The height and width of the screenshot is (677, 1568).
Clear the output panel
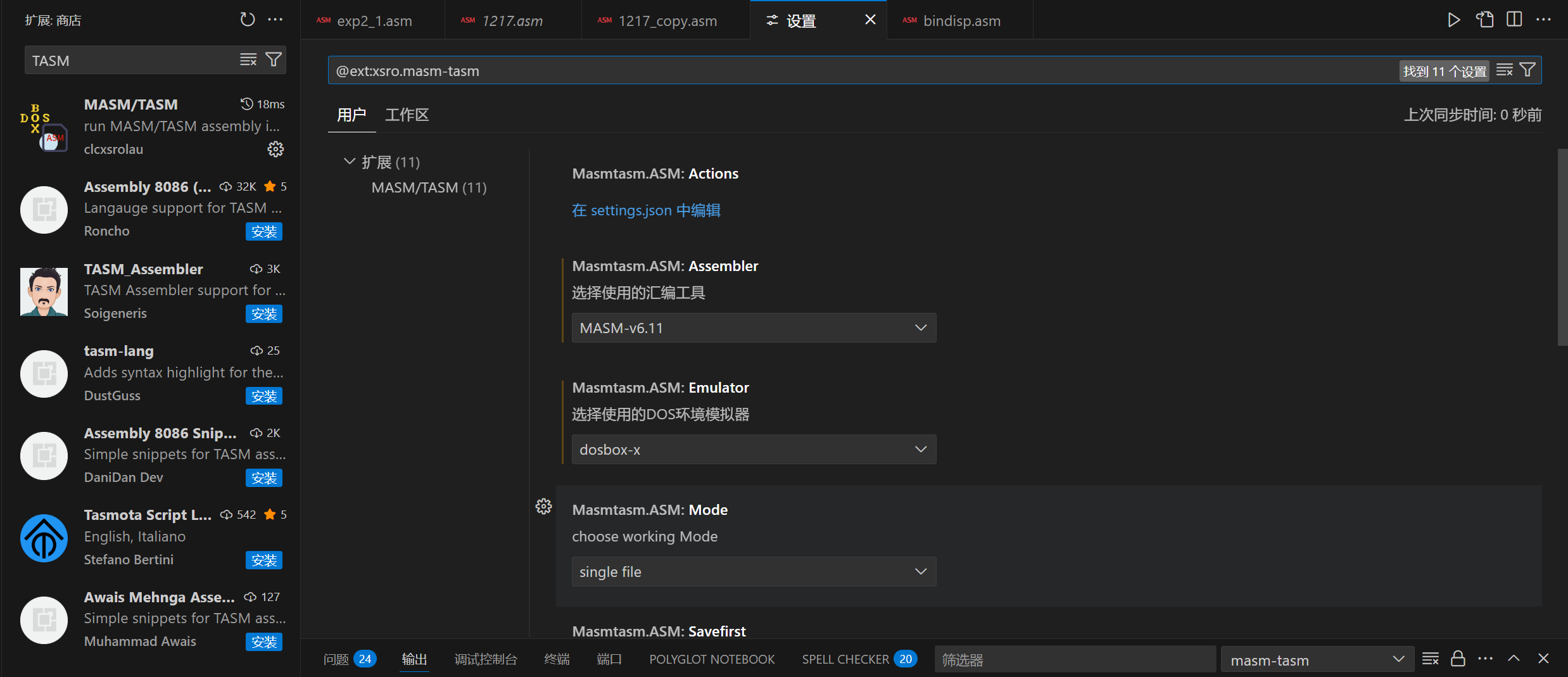pyautogui.click(x=1431, y=659)
